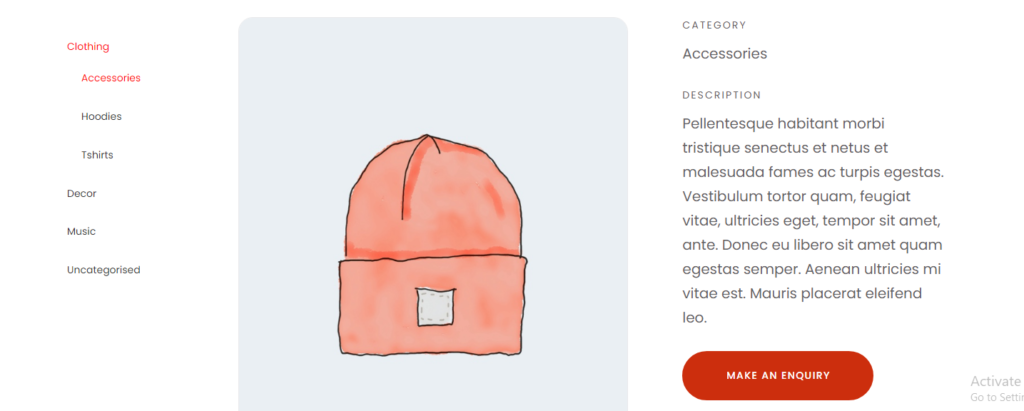Click the DESCRIPTION heading label
1024x411 pixels.
pyautogui.click(x=722, y=95)
